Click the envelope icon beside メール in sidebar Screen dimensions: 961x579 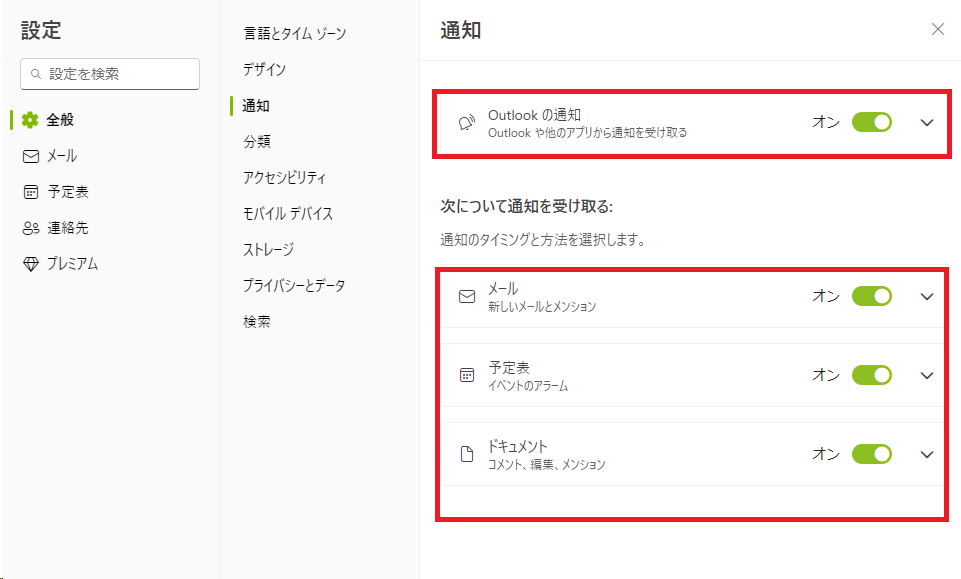pyautogui.click(x=30, y=156)
